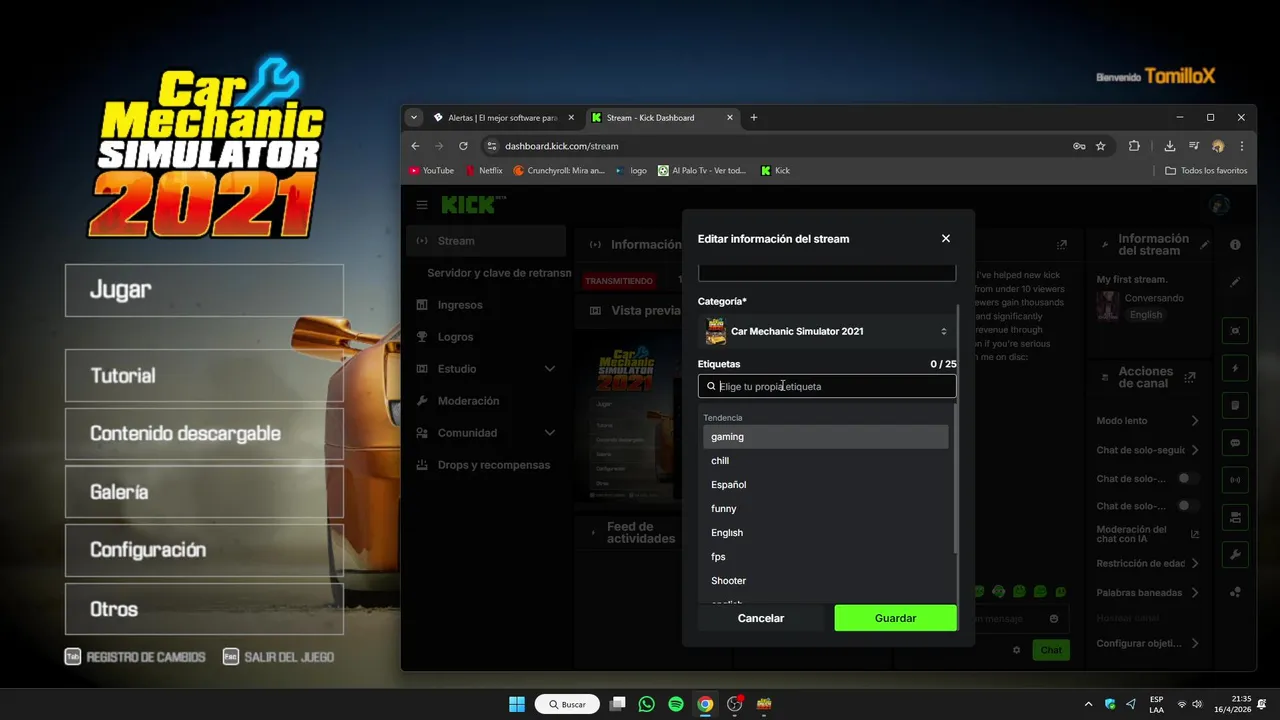Pick the funny tag
This screenshot has width=1280, height=720.
(826, 509)
